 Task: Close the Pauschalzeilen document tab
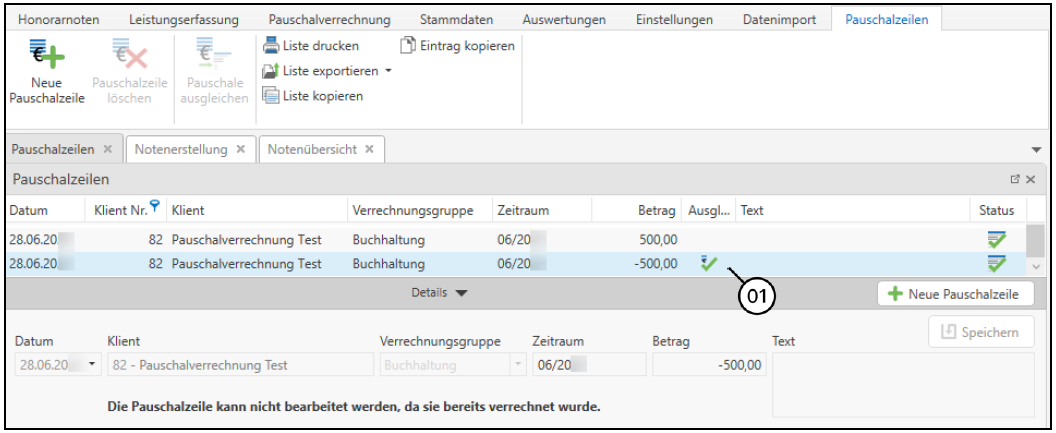(108, 149)
